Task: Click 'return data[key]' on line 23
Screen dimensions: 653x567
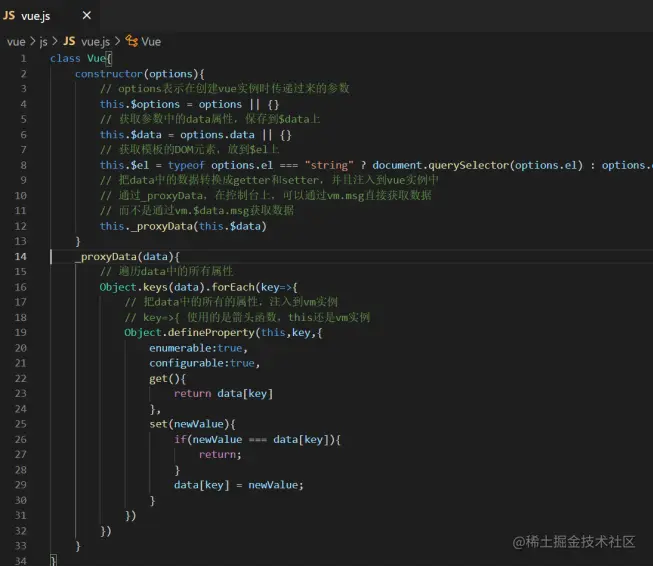Action: [x=223, y=394]
